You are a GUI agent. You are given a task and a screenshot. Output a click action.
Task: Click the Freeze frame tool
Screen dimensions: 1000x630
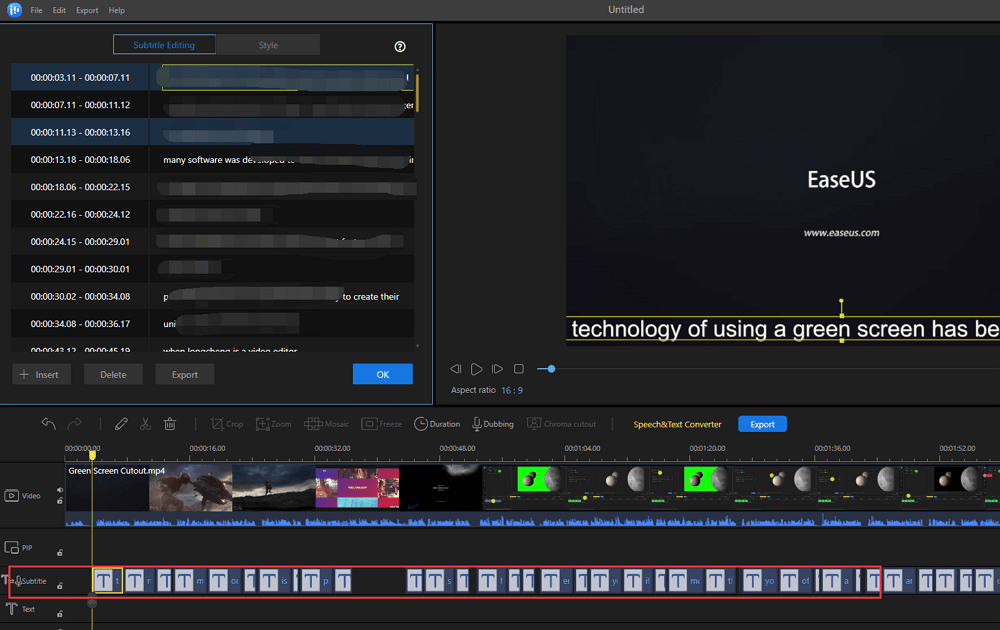tap(381, 424)
